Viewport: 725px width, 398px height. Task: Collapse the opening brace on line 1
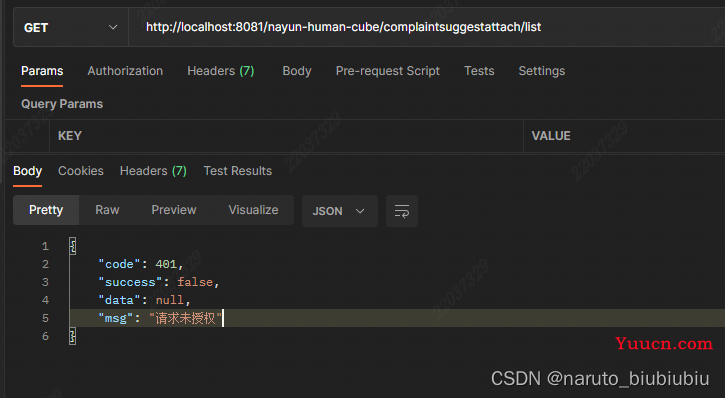[x=73, y=246]
